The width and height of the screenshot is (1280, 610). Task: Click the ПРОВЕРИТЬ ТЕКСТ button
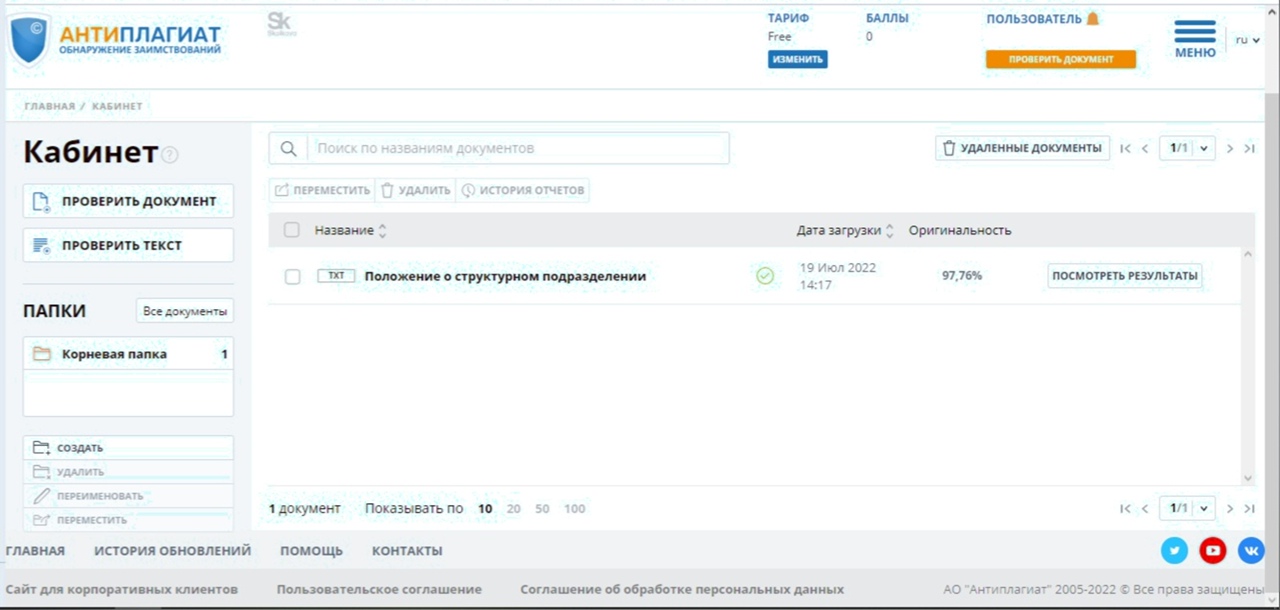[x=128, y=245]
